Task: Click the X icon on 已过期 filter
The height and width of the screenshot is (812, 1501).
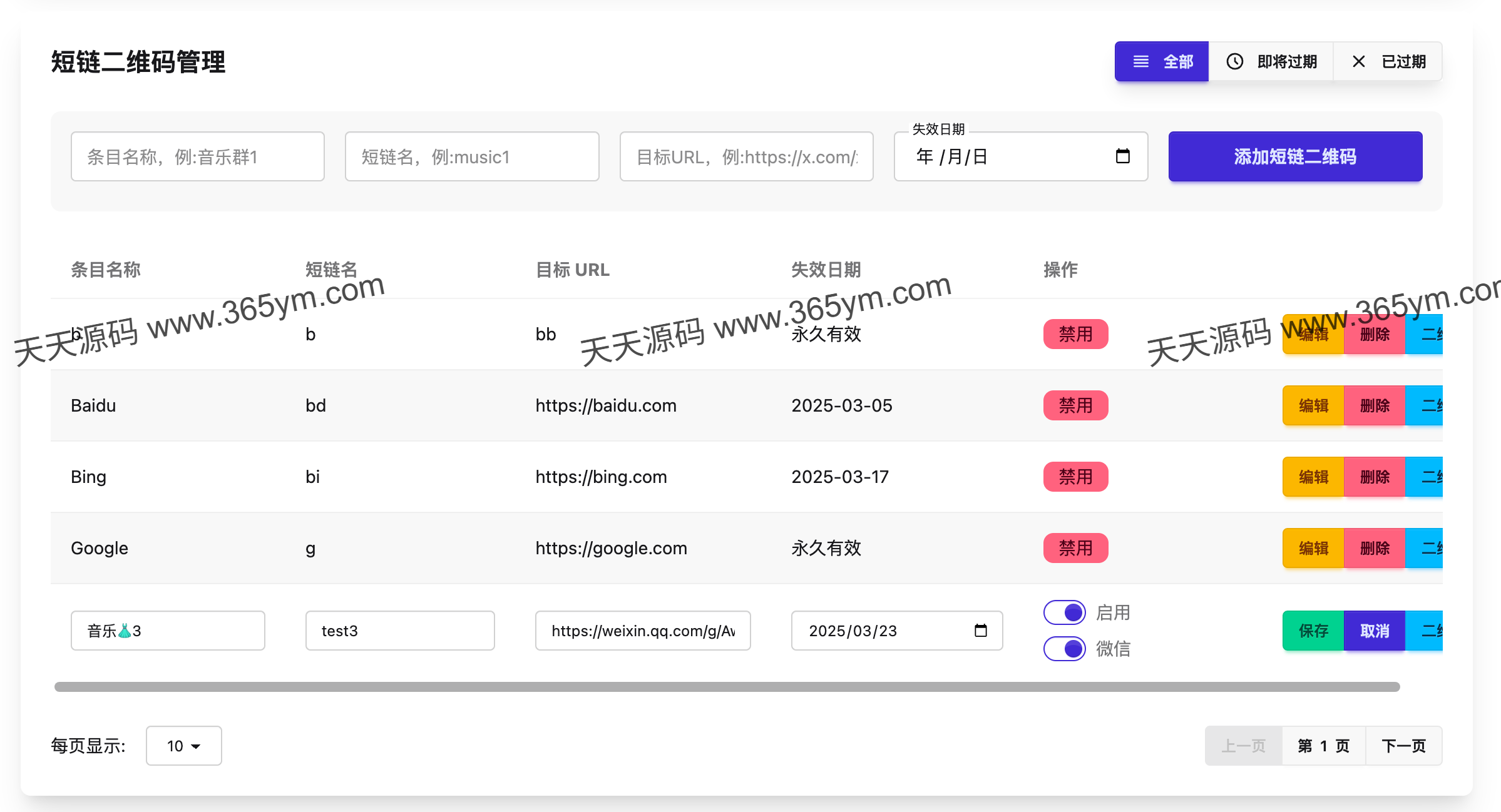Action: pyautogui.click(x=1358, y=61)
